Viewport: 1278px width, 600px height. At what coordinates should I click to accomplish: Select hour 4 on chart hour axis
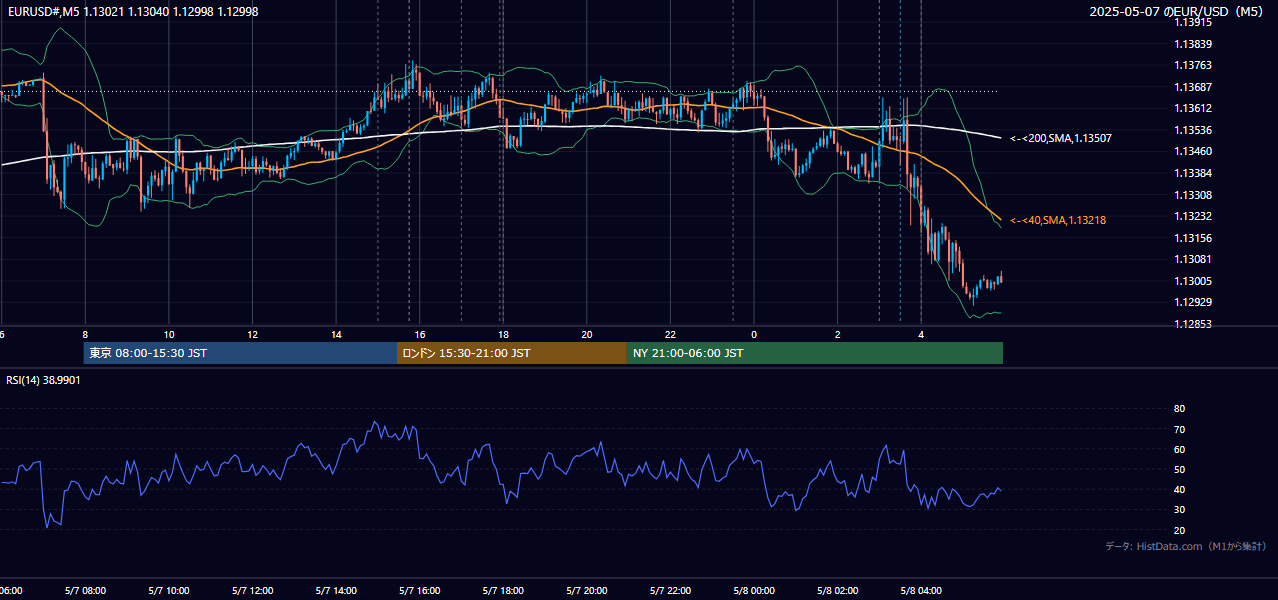tap(921, 334)
